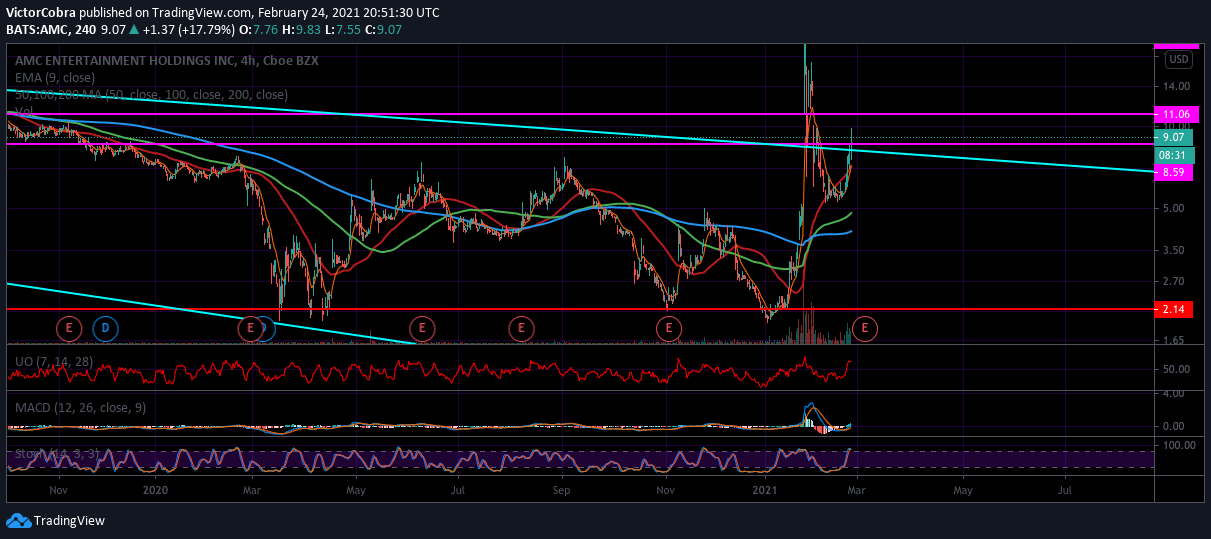1211x539 pixels.
Task: Click the E earnings marker near November 2020
Action: (x=668, y=327)
